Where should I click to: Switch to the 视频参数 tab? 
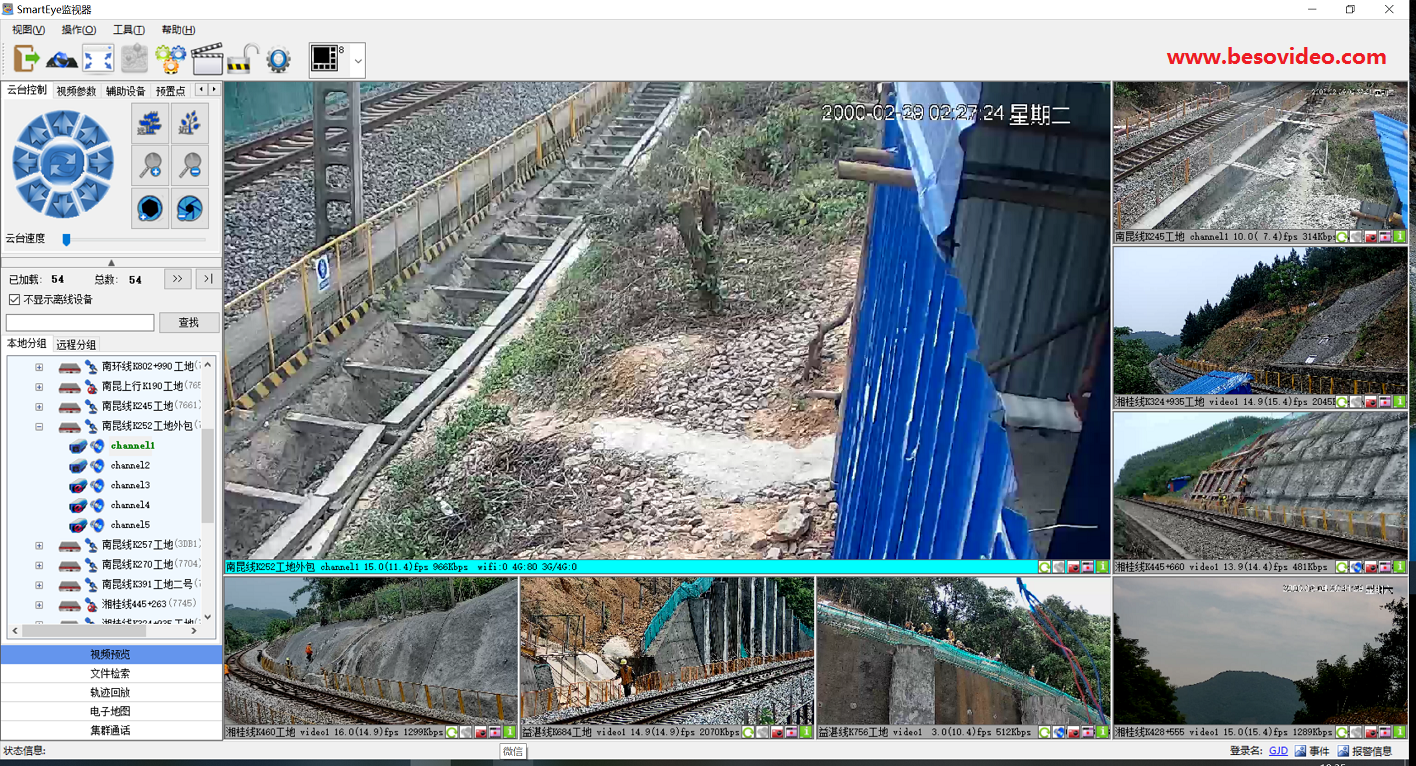tap(76, 91)
